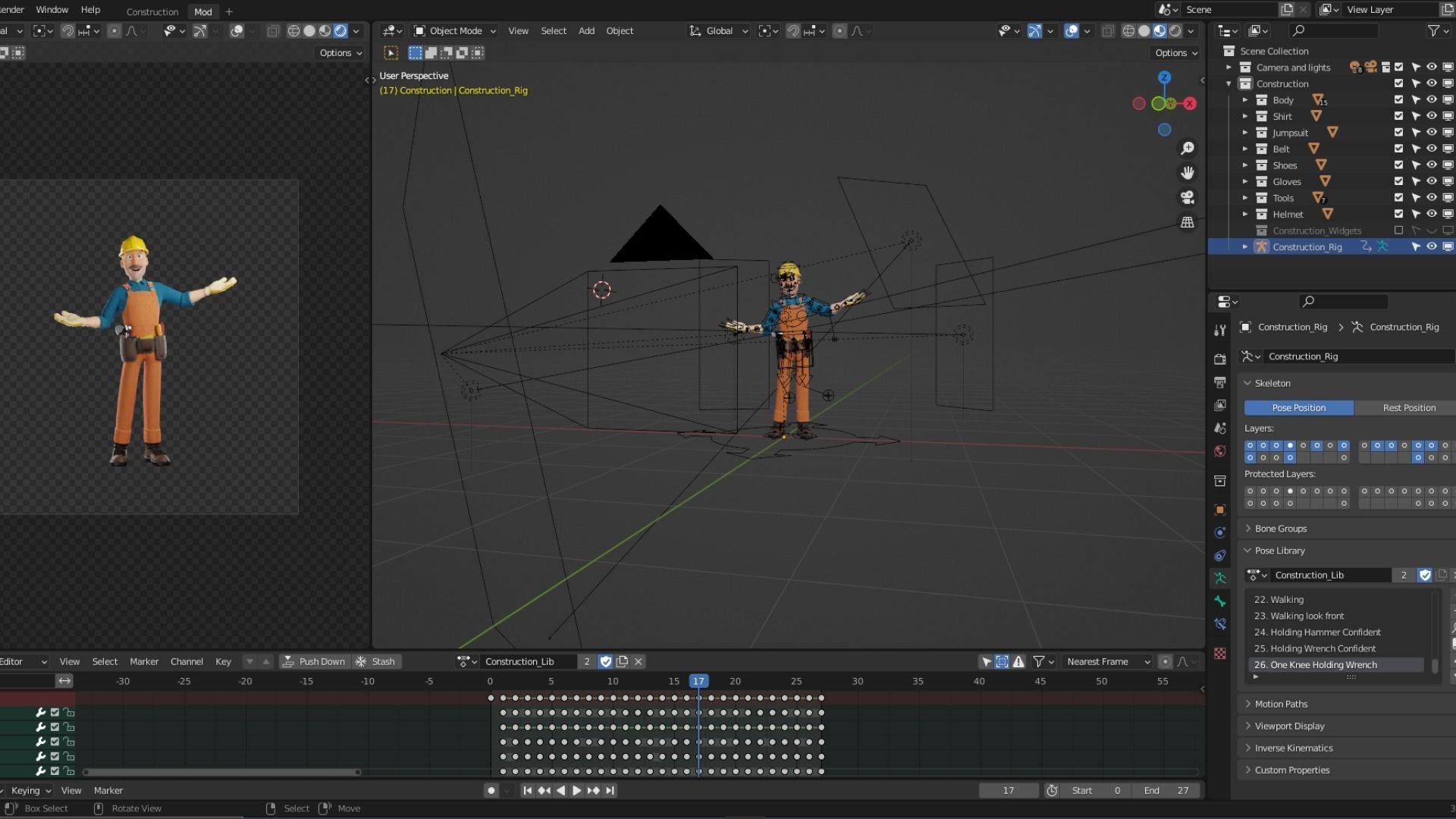Toggle selectability of the Gloves collection

(x=1415, y=181)
